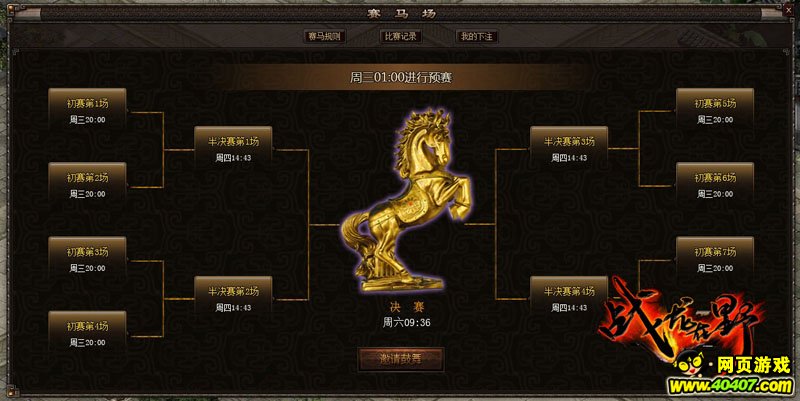This screenshot has width=800, height=401.
Task: Click the 邀请鼓舞 invite button
Action: click(x=401, y=359)
